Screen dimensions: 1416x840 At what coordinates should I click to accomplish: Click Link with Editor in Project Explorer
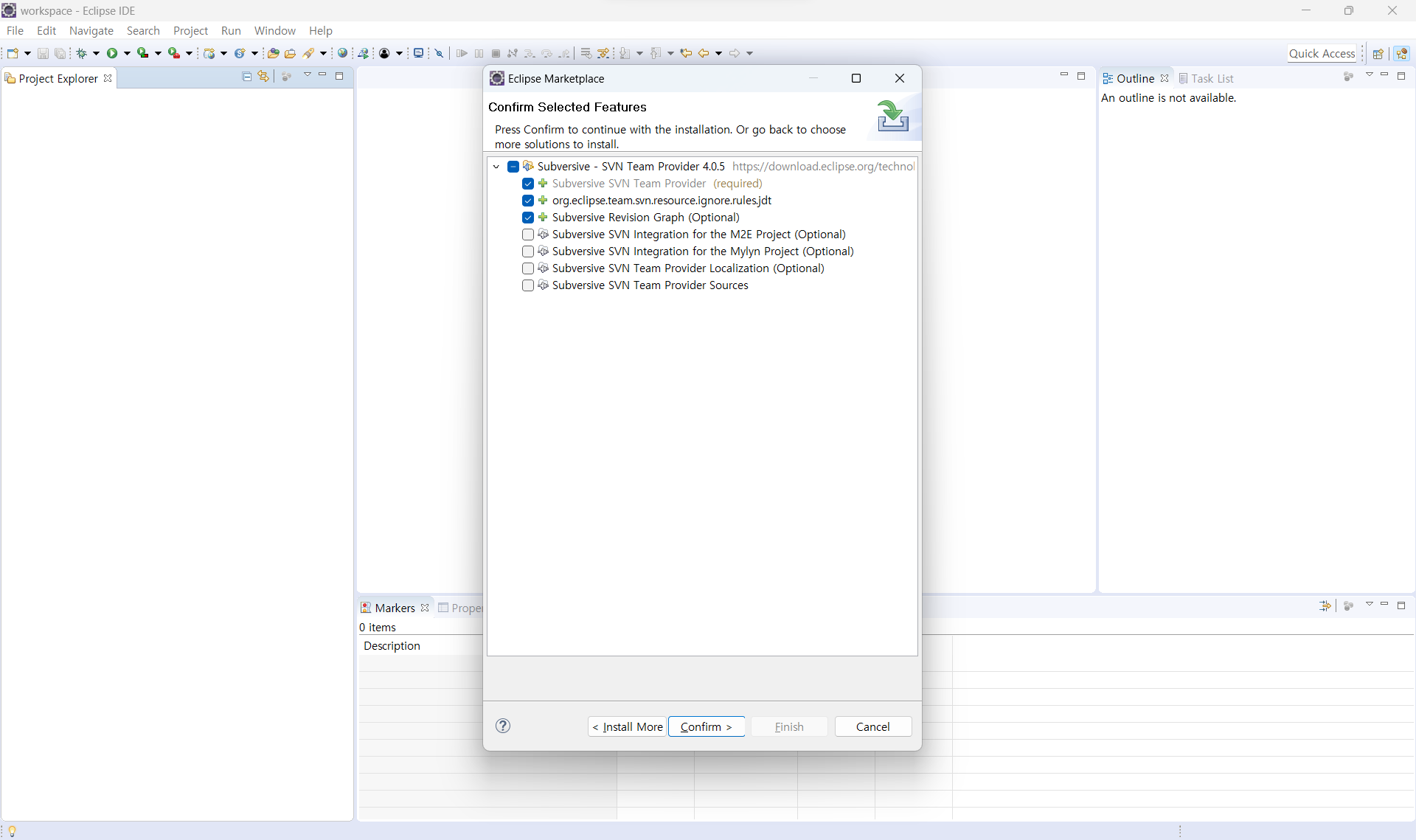pyautogui.click(x=263, y=77)
